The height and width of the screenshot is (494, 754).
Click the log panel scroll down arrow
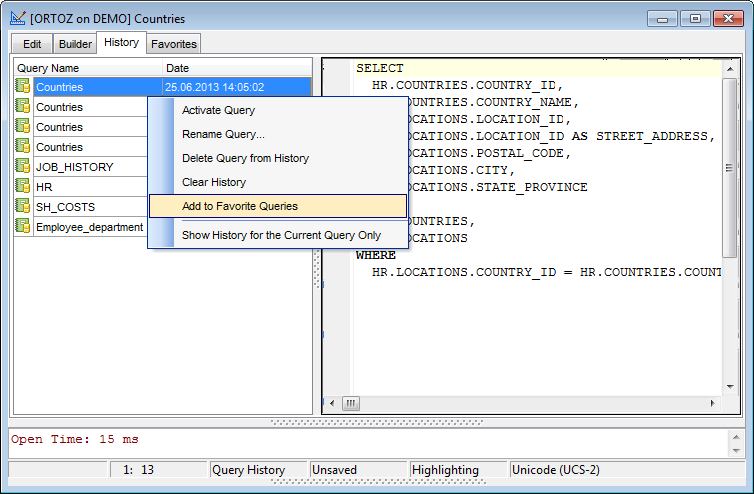click(x=736, y=451)
